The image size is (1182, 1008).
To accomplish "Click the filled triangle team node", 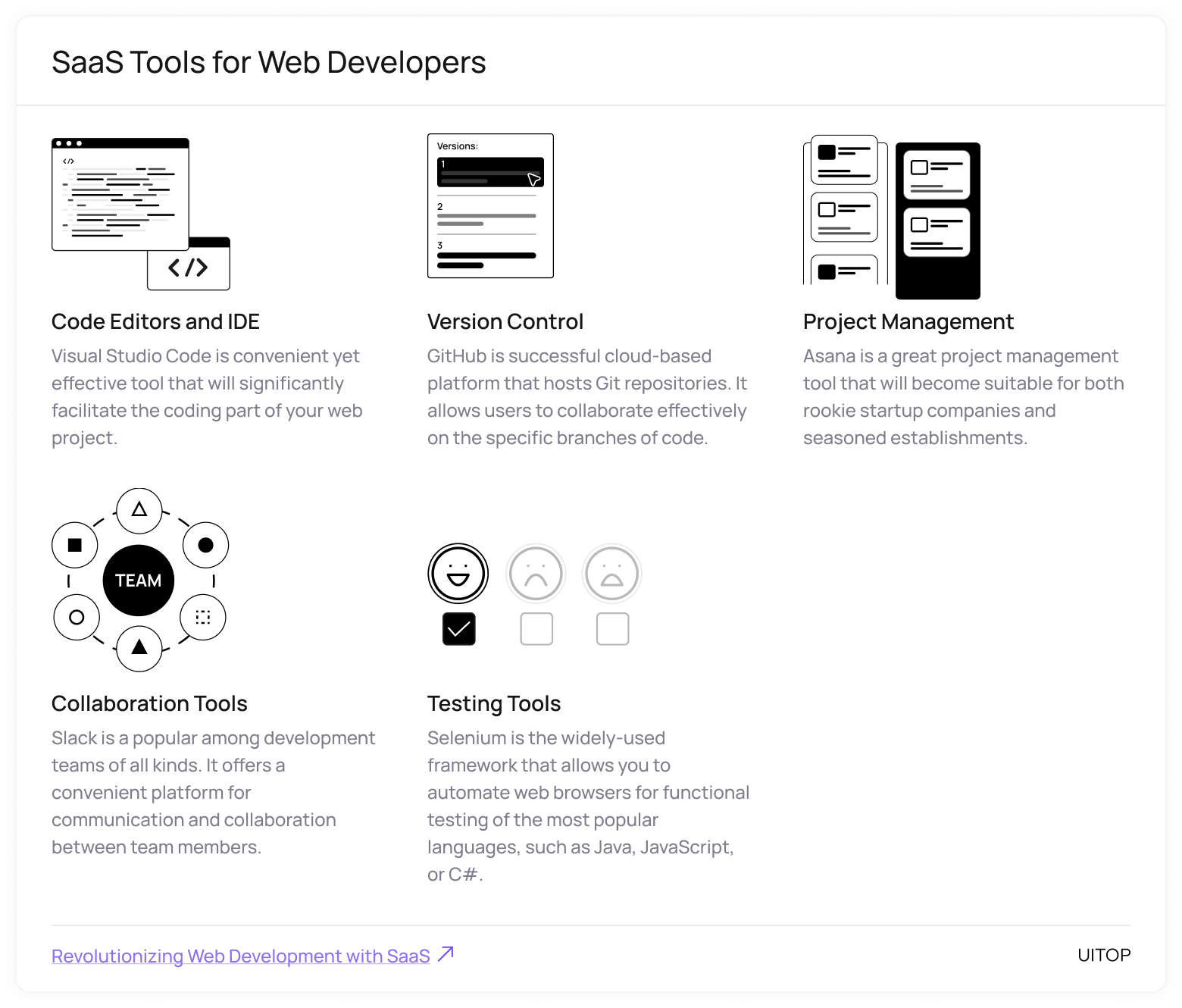I will tap(139, 649).
